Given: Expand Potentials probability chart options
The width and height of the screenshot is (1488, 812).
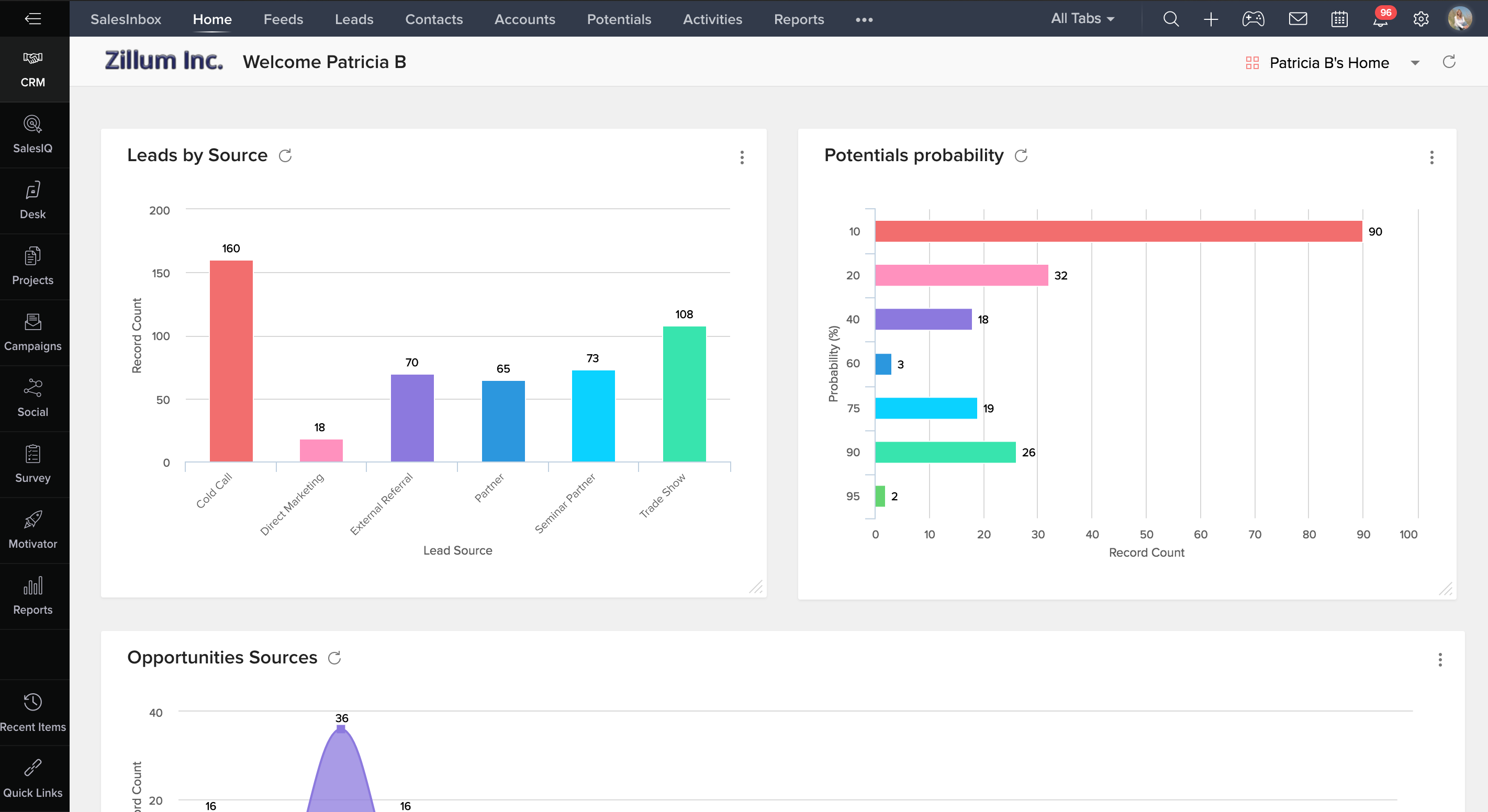Looking at the screenshot, I should point(1437,158).
